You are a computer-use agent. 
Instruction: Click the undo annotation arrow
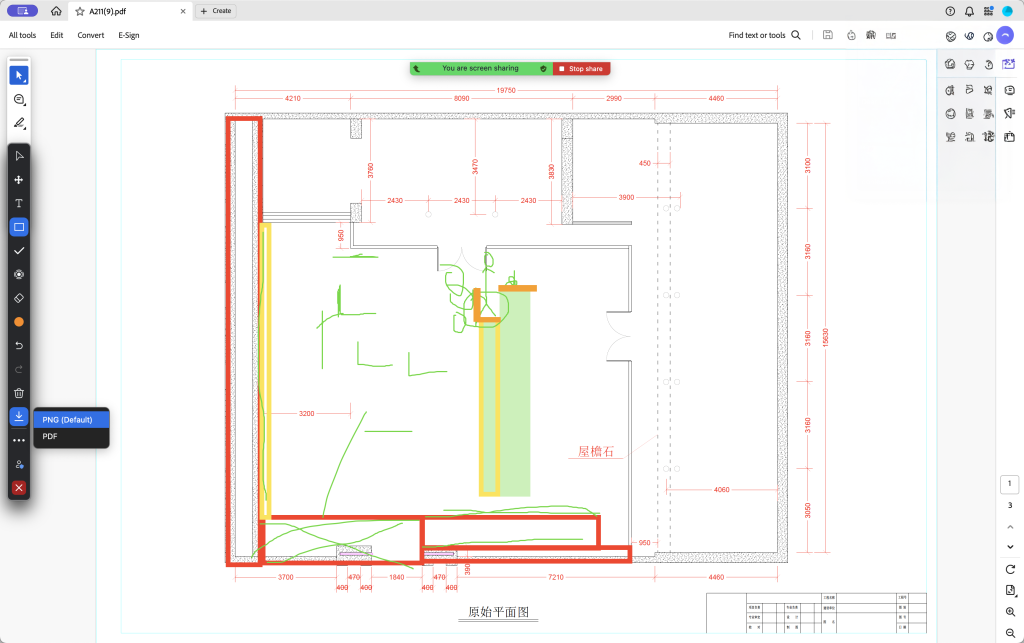click(x=19, y=346)
